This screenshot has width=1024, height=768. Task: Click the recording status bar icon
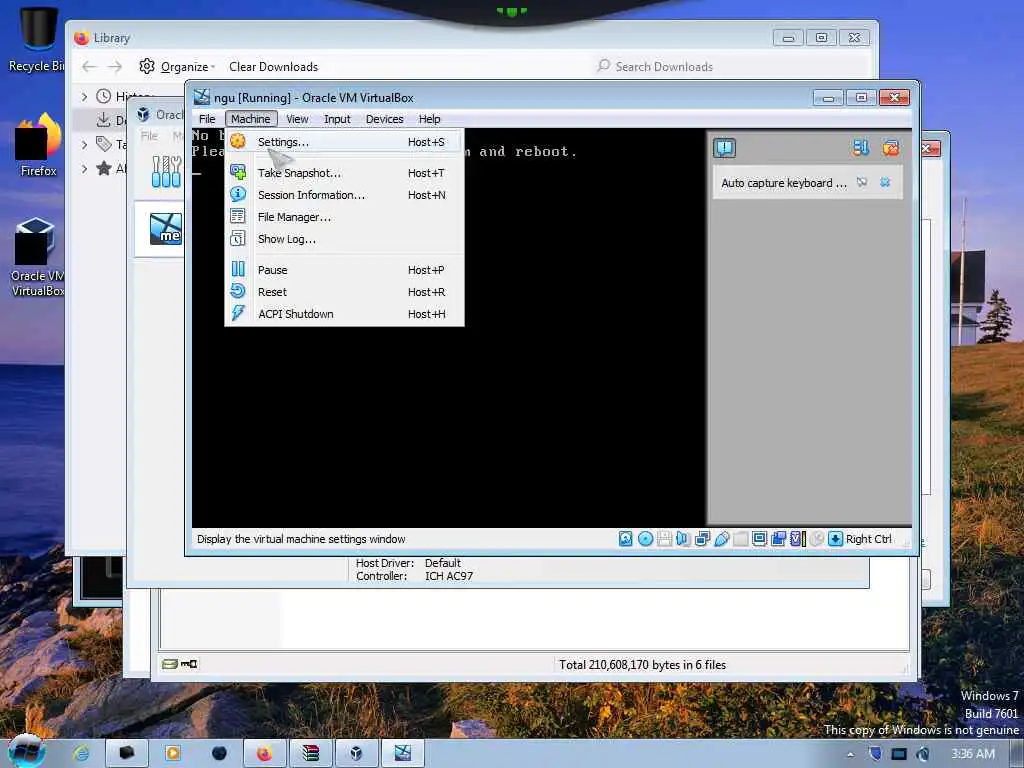[x=778, y=539]
